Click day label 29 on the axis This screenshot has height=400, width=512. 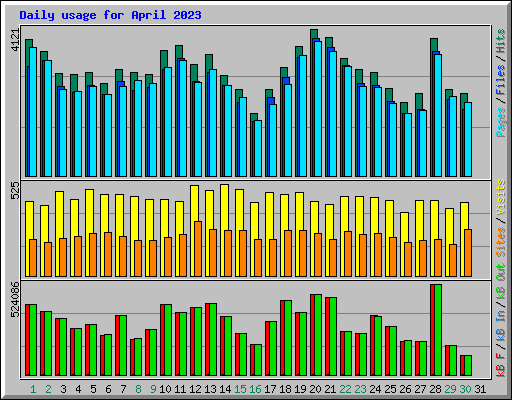450,389
